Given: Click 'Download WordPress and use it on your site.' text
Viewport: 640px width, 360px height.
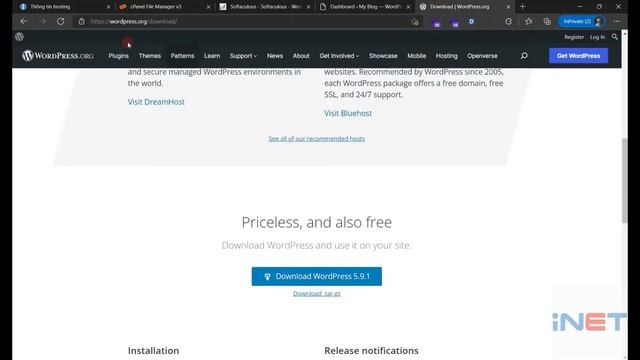Looking at the screenshot, I should (317, 245).
